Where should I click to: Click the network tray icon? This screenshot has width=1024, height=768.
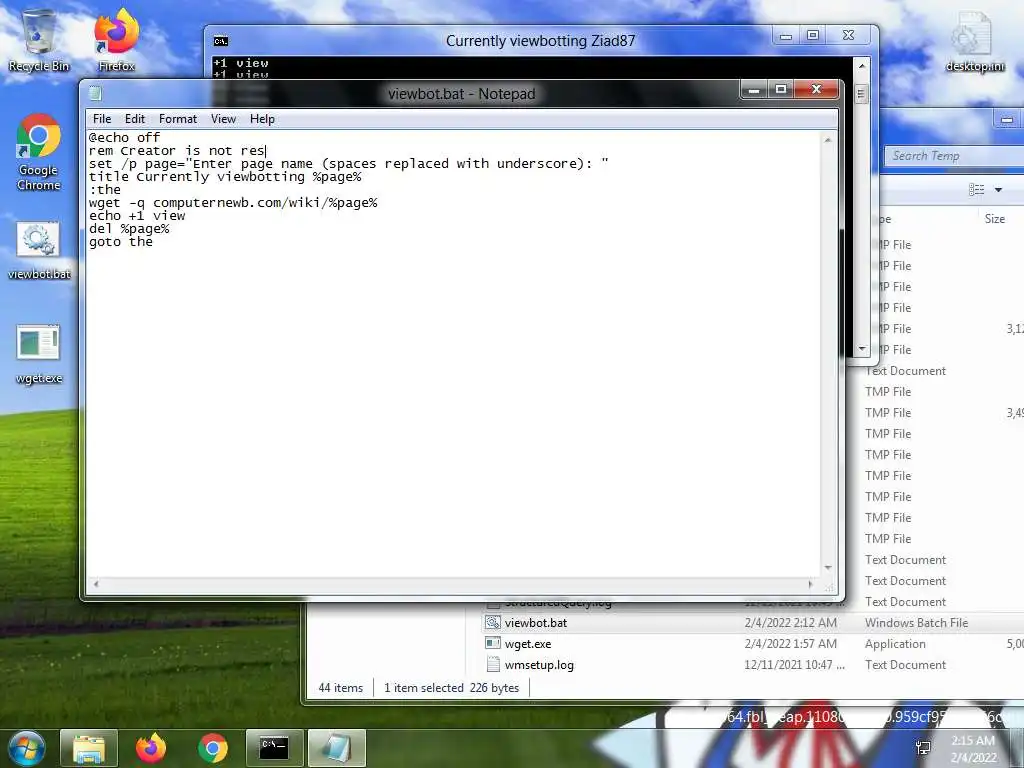pyautogui.click(x=923, y=748)
